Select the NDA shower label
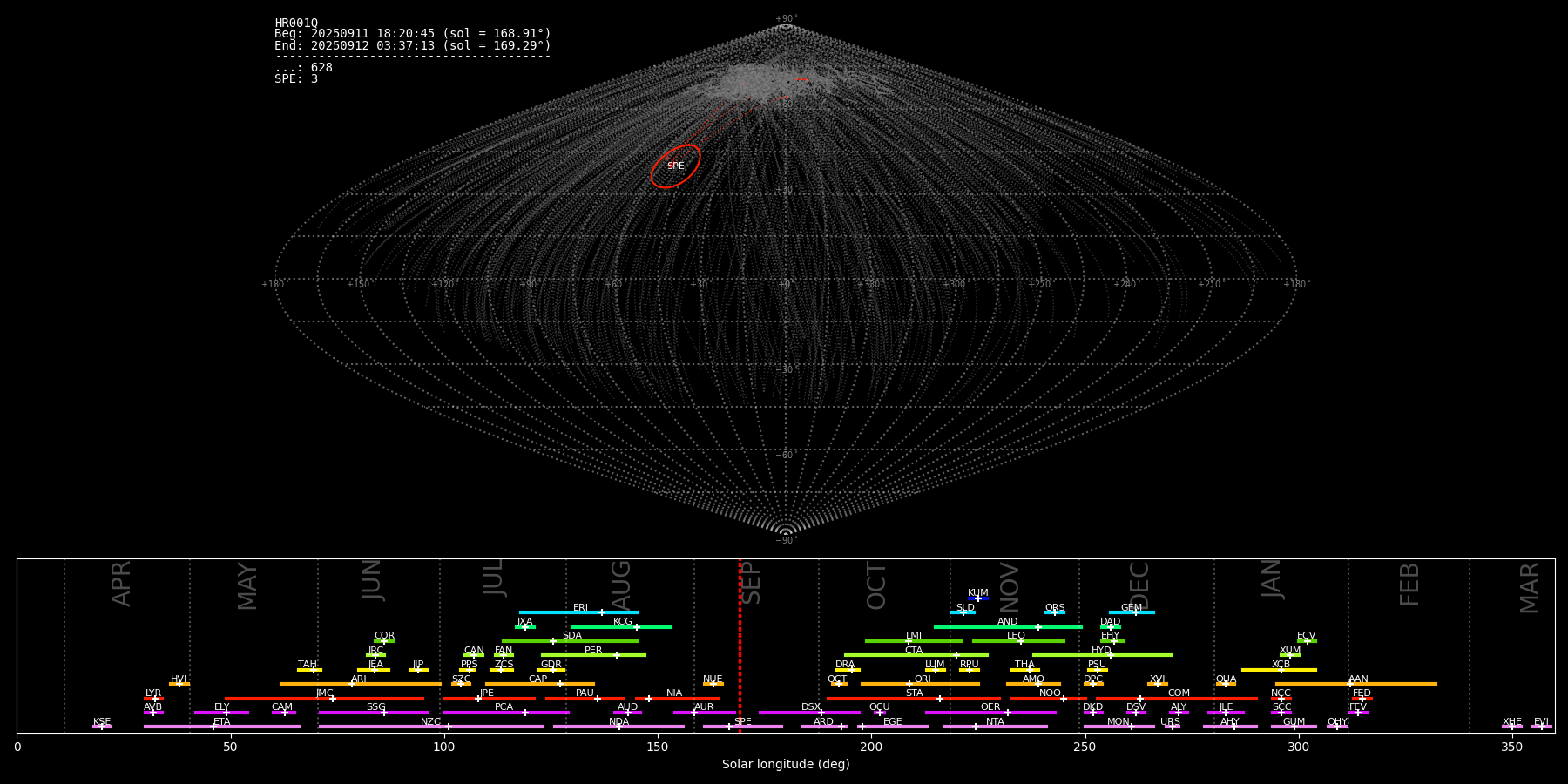The width and height of the screenshot is (1568, 784). 618,722
